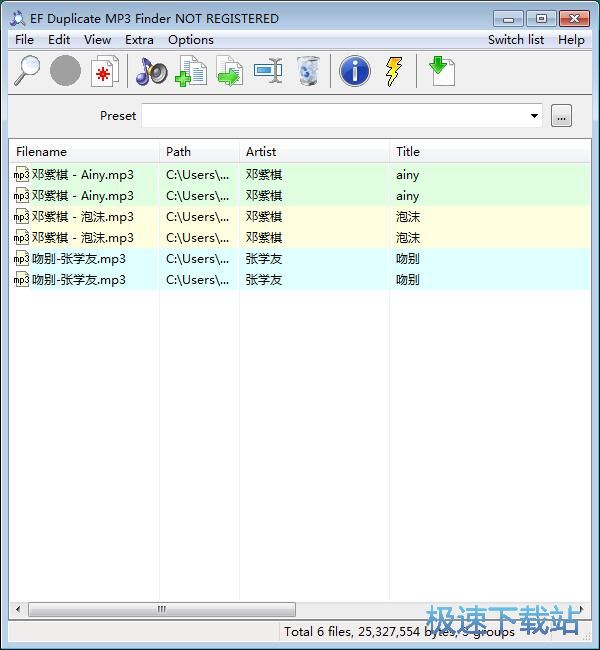This screenshot has width=600, height=650.
Task: Click the app icon in title bar
Action: 18,19
